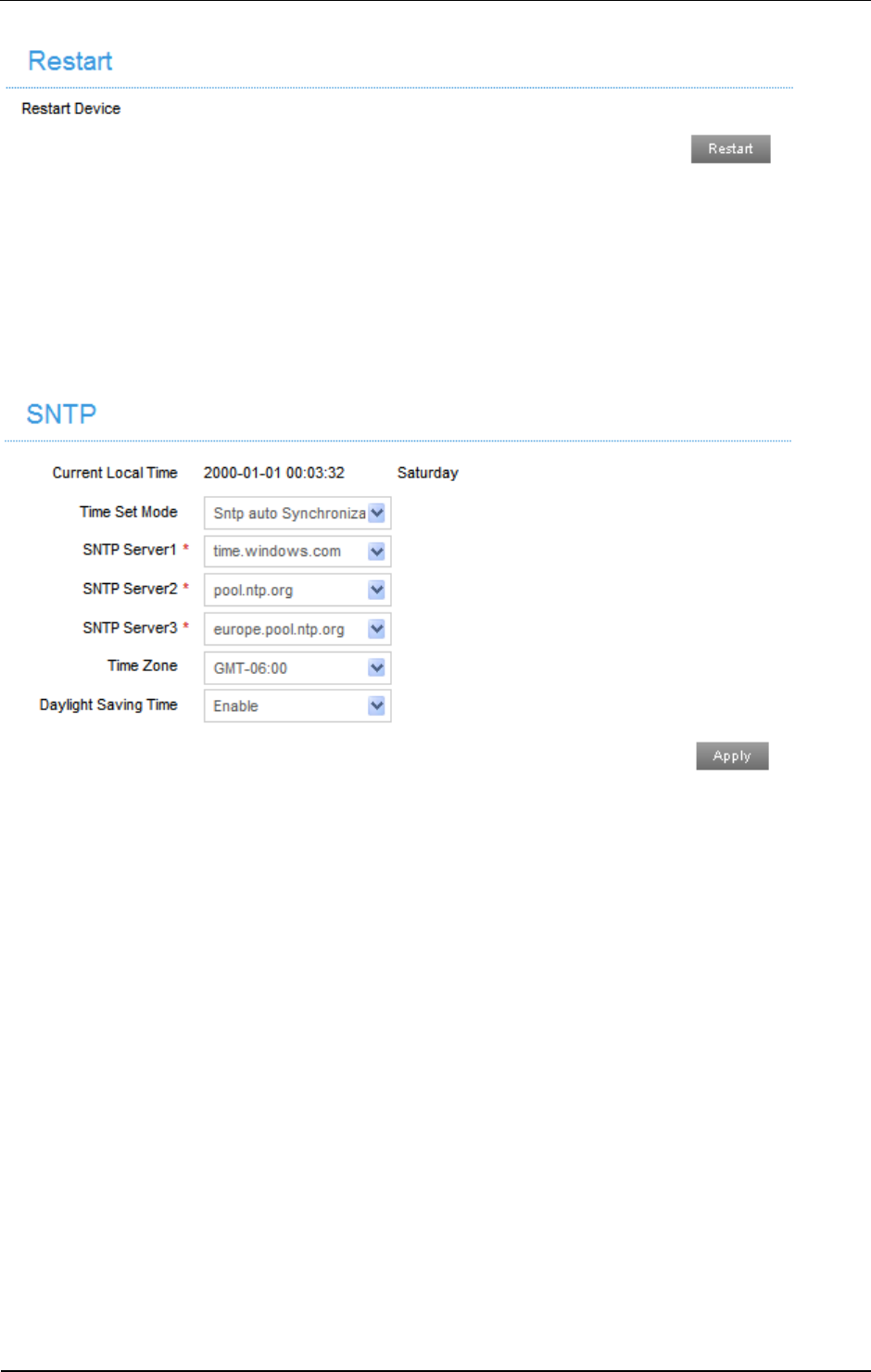
Task: Click the Restart button
Action: pyautogui.click(x=730, y=149)
